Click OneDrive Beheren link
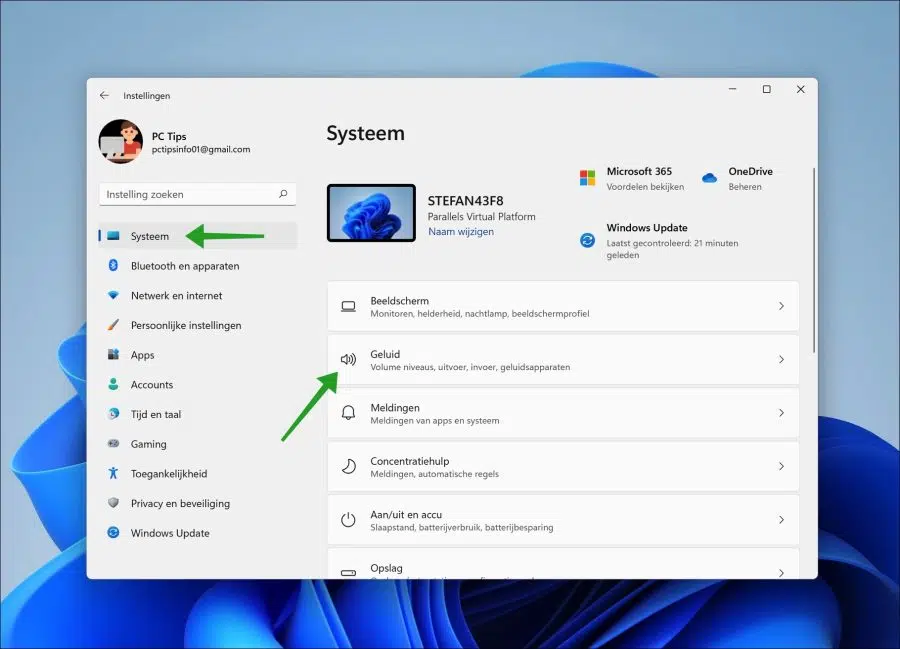The height and width of the screenshot is (649, 900). [745, 186]
